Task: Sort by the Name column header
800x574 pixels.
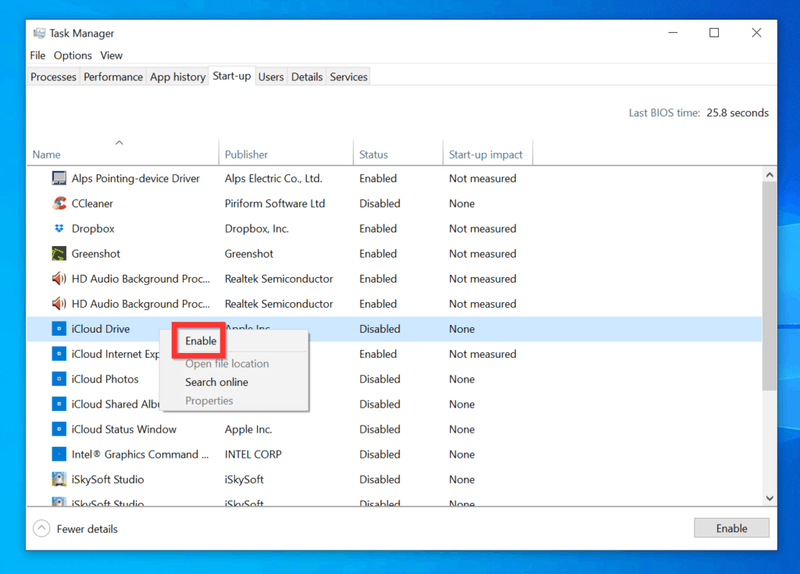Action: click(x=122, y=154)
